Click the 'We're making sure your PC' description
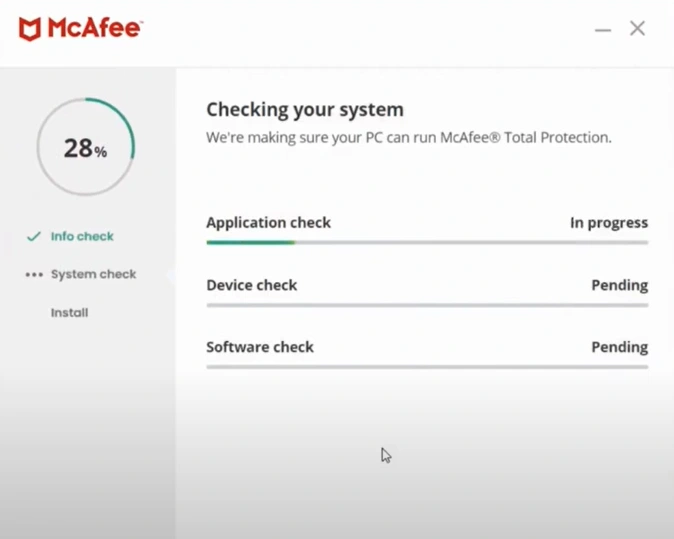This screenshot has height=539, width=674. click(409, 138)
